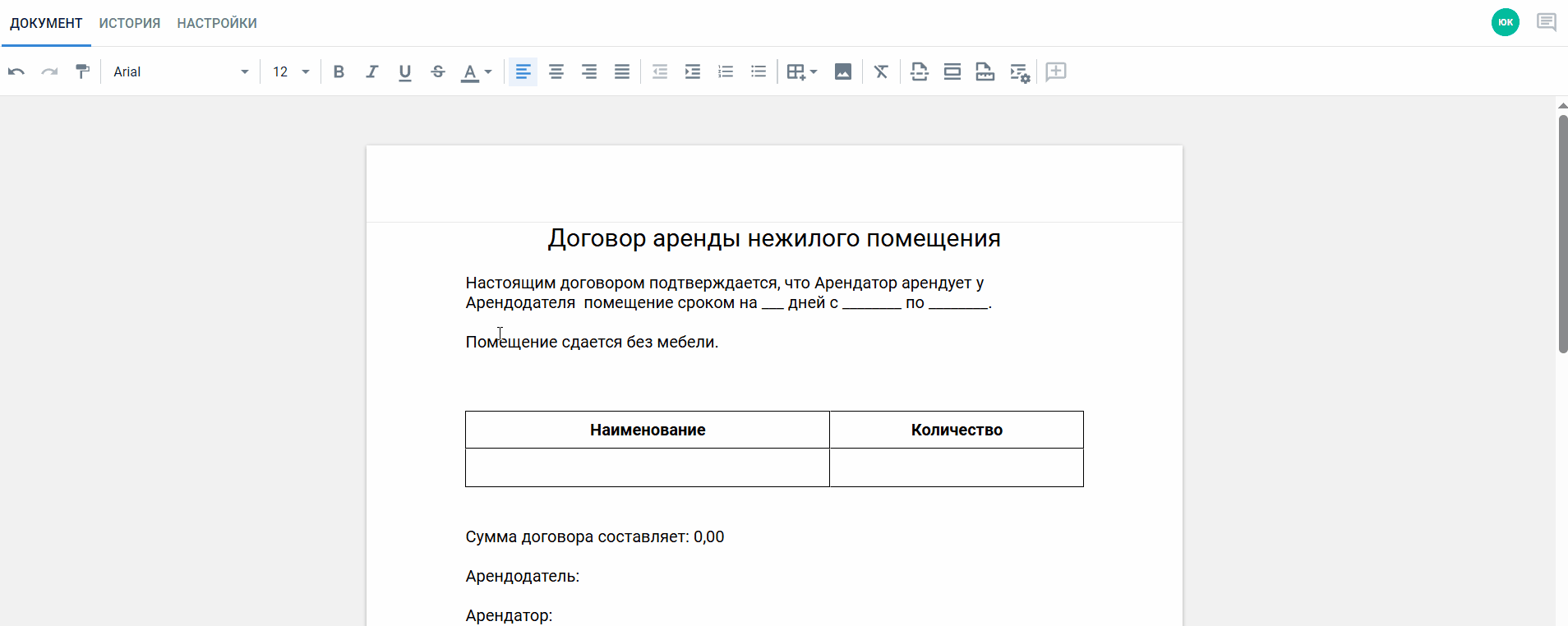Insert a page break
Screen dimensions: 1568x626
tap(920, 71)
